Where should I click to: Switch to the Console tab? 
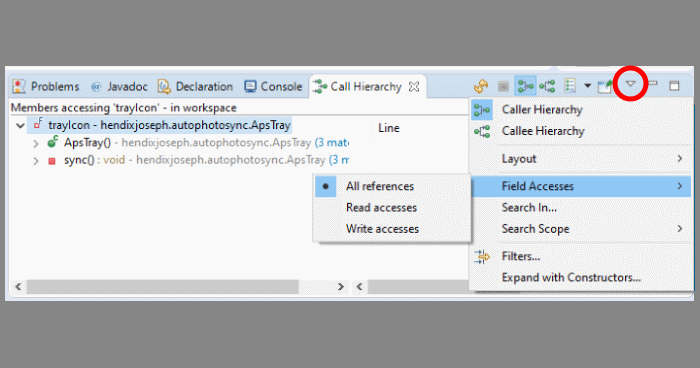point(273,86)
